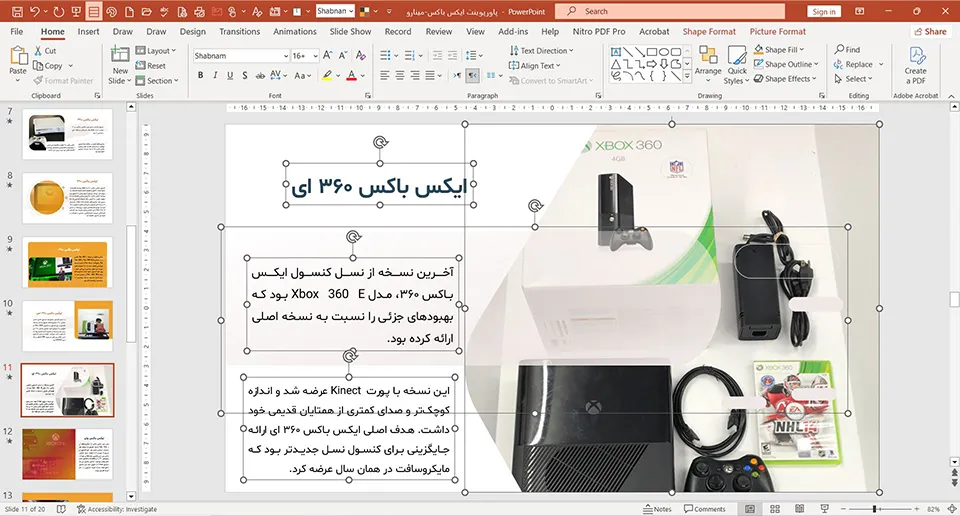Expand Shape Outline dropdown
This screenshot has width=960, height=516.
point(786,64)
